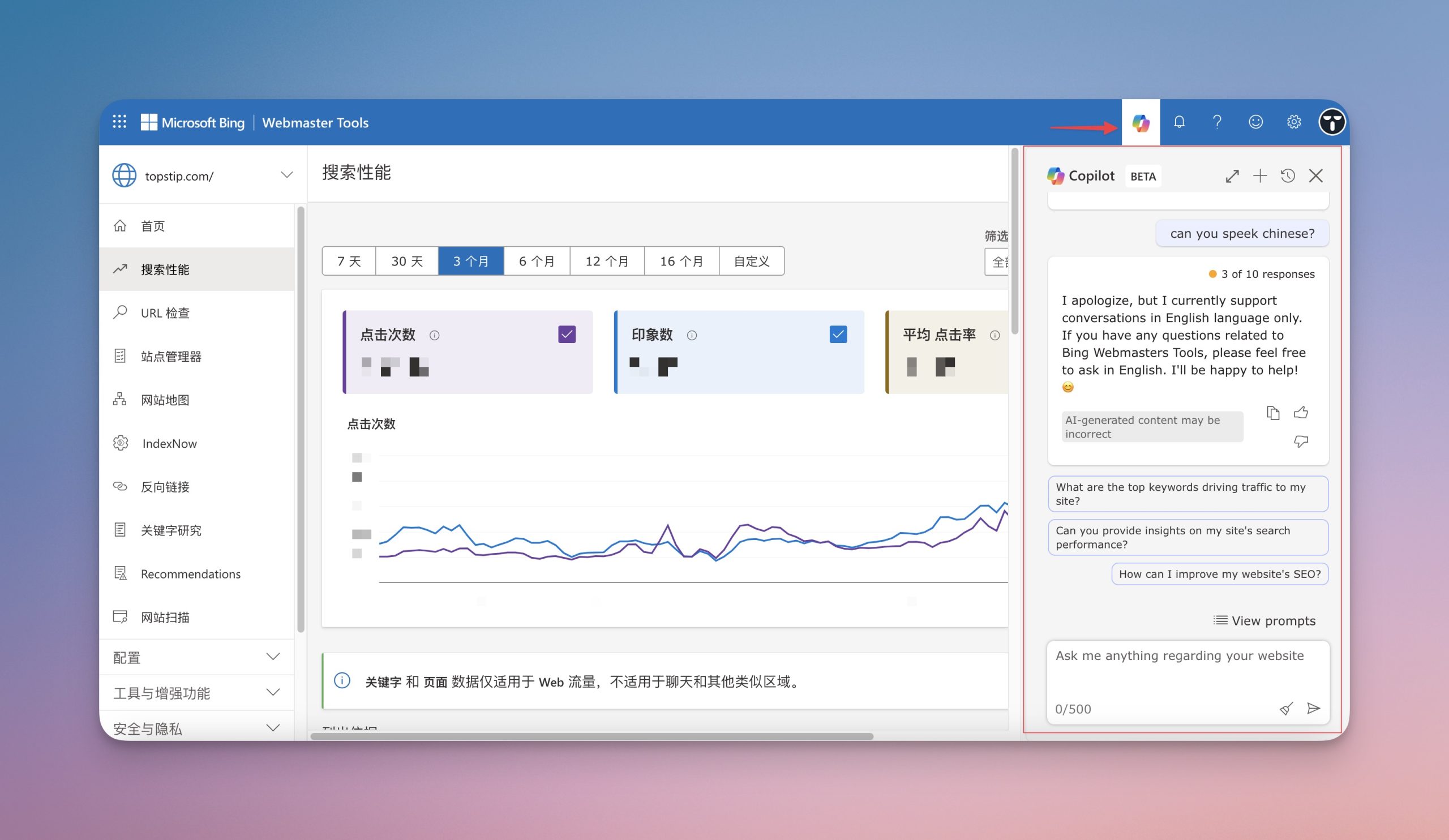Close the Copilot panel
The width and height of the screenshot is (1449, 840).
click(x=1315, y=176)
